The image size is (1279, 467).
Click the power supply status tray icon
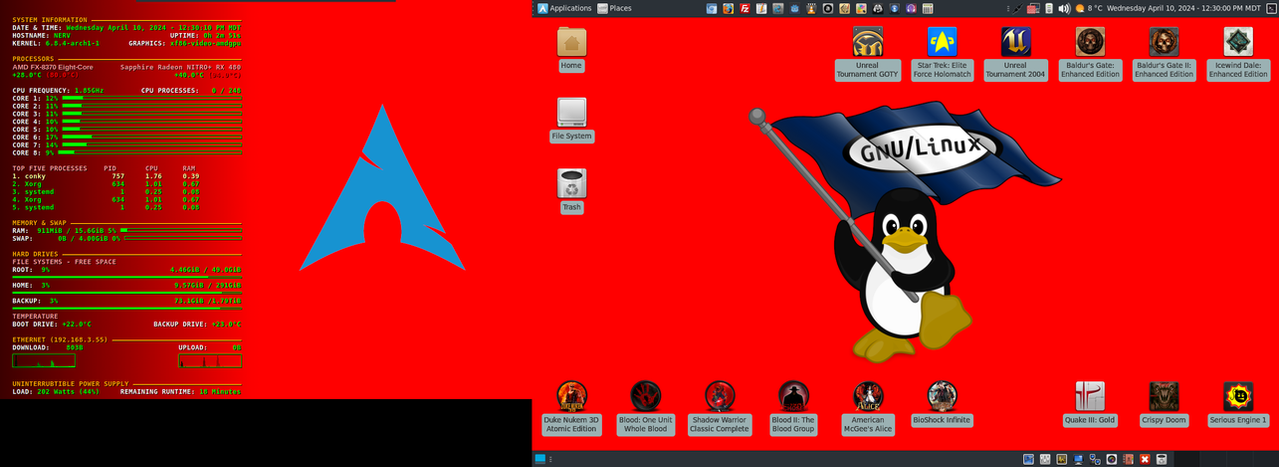point(1049,8)
